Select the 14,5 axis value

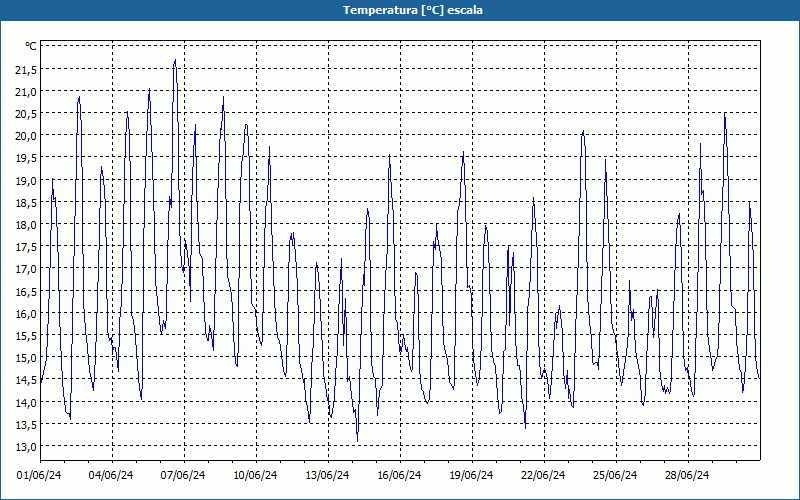tap(26, 380)
